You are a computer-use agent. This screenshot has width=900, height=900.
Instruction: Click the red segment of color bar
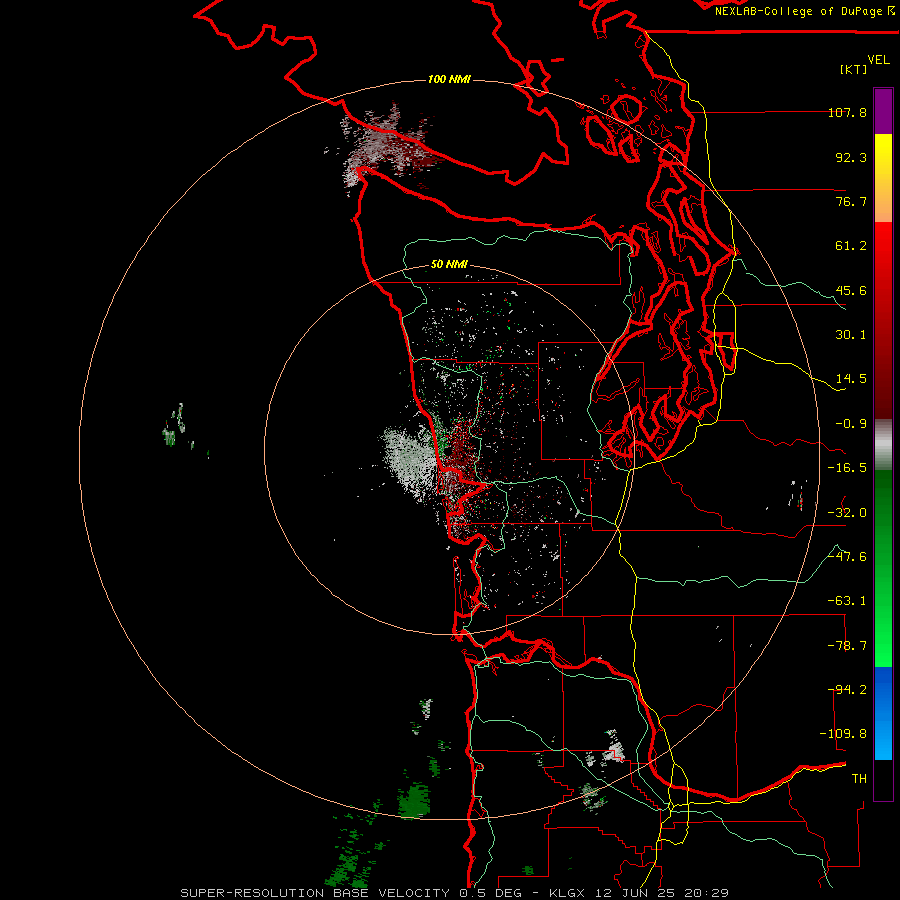883,320
